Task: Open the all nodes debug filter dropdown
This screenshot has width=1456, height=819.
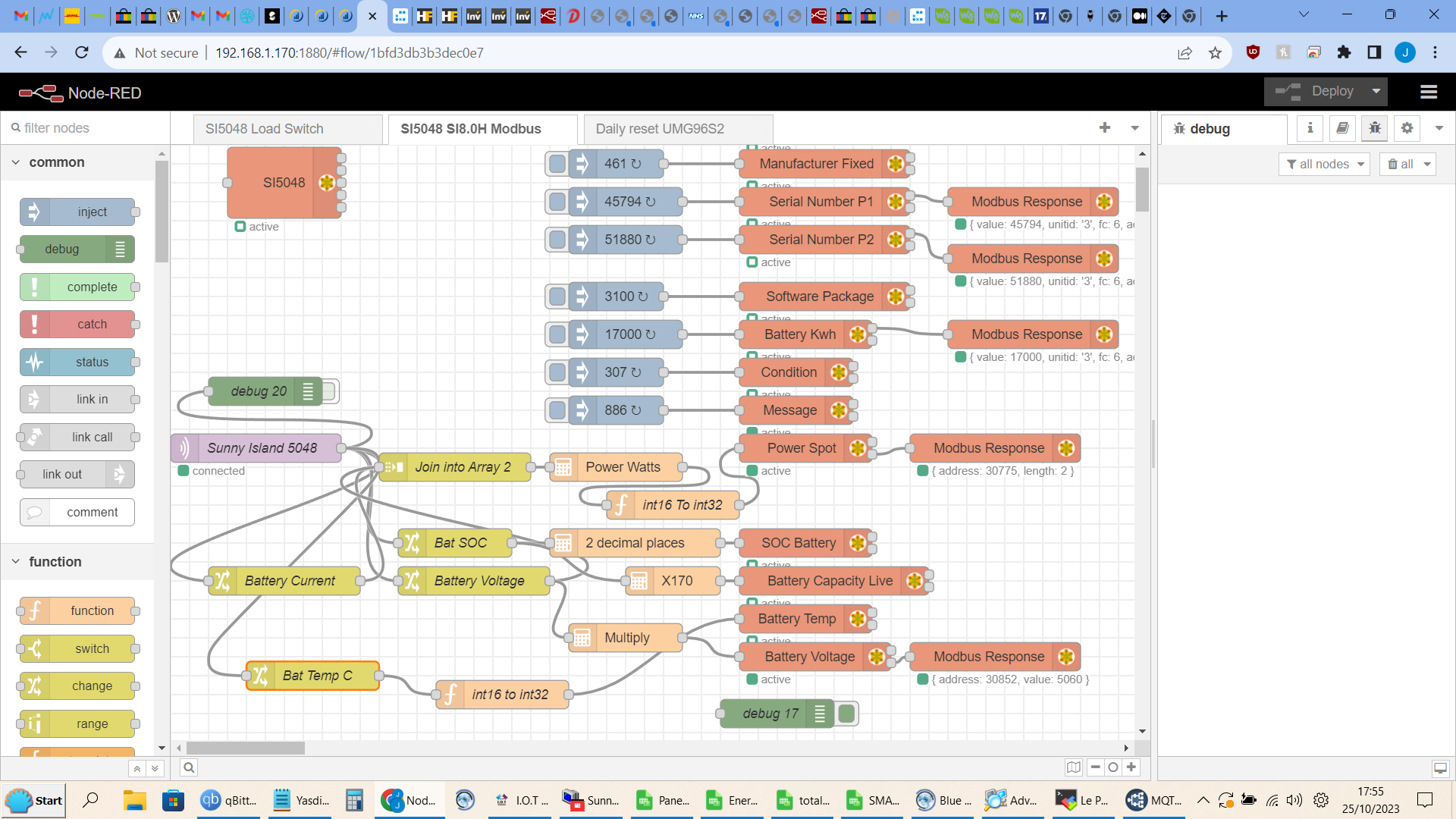Action: [x=1324, y=164]
